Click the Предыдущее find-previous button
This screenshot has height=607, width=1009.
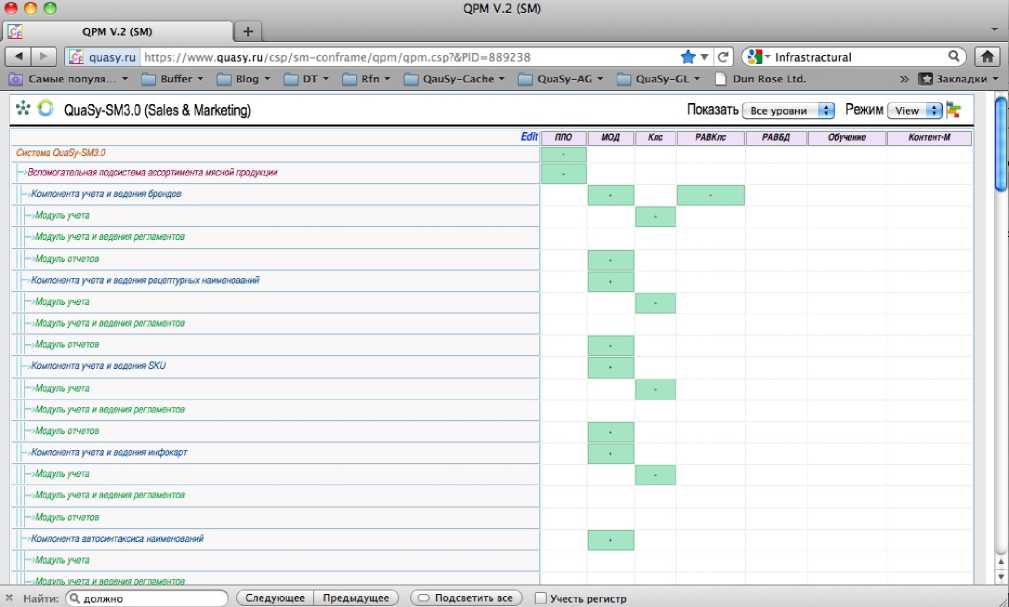click(356, 598)
